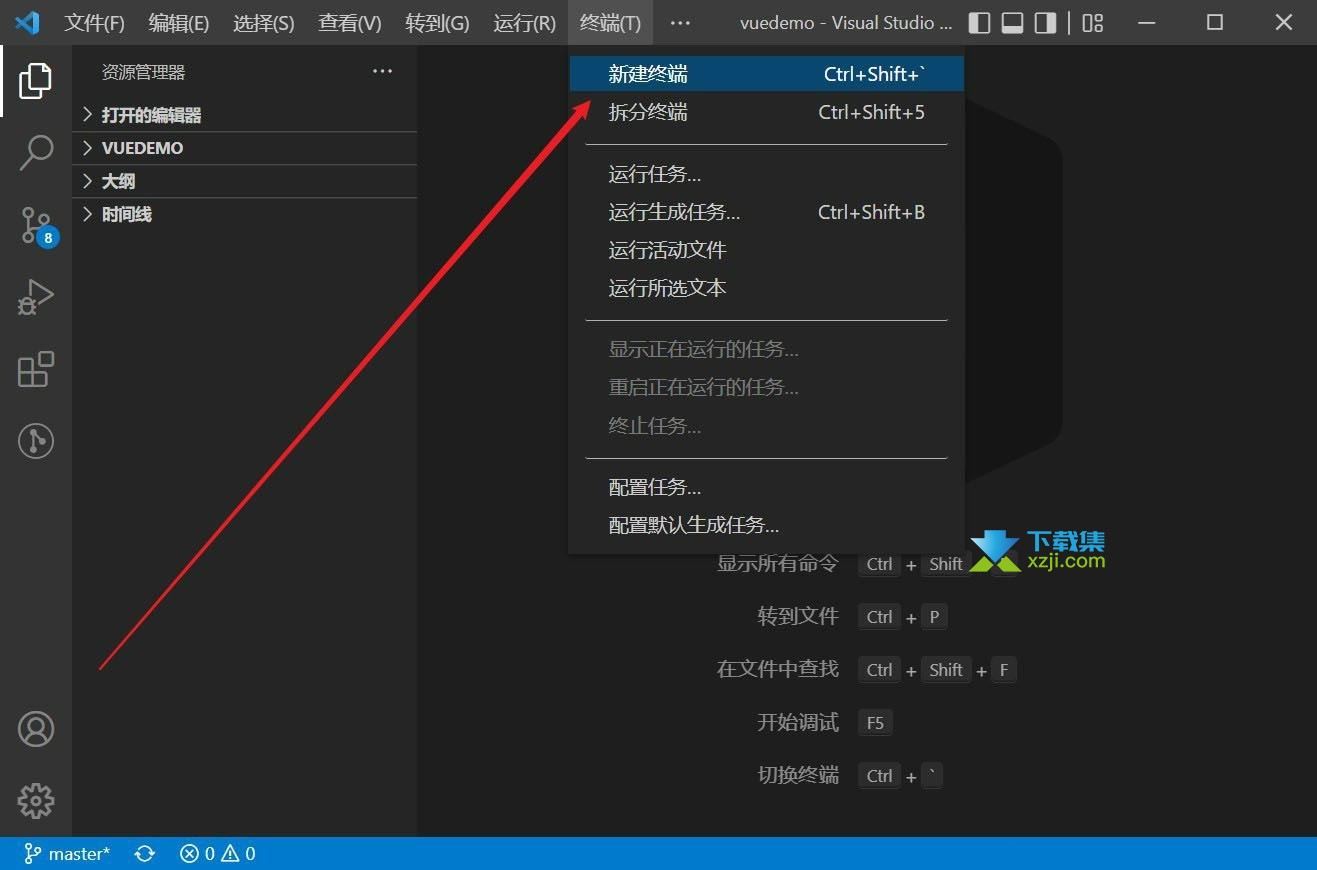The width and height of the screenshot is (1317, 870).
Task: Open the 文件(F) menu
Action: (x=94, y=23)
